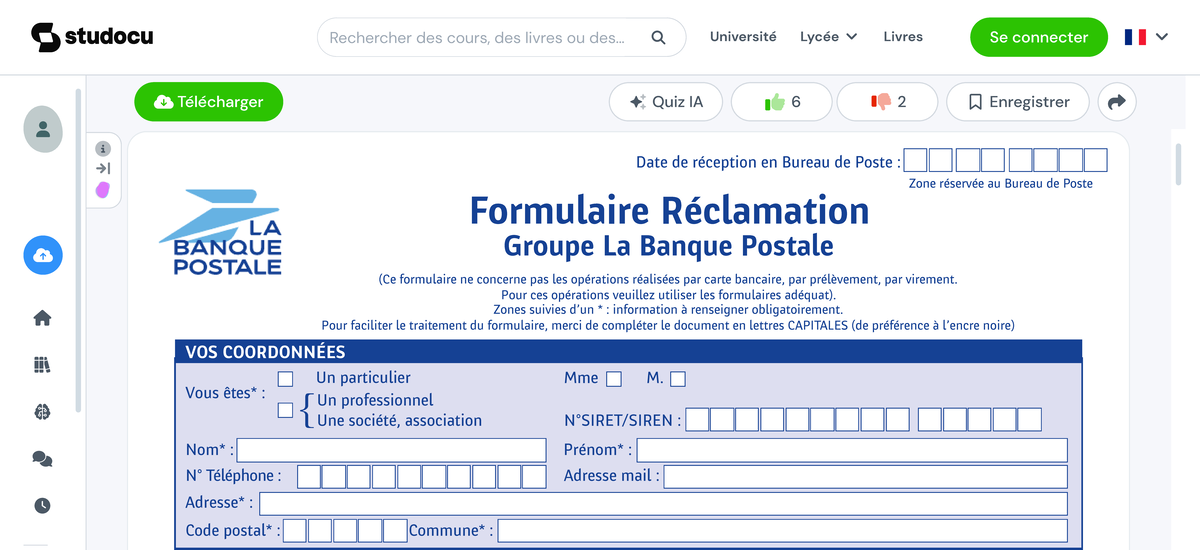Click the 'Groupe La Banque Postale' subtitle
1200x550 pixels.
pyautogui.click(x=669, y=246)
